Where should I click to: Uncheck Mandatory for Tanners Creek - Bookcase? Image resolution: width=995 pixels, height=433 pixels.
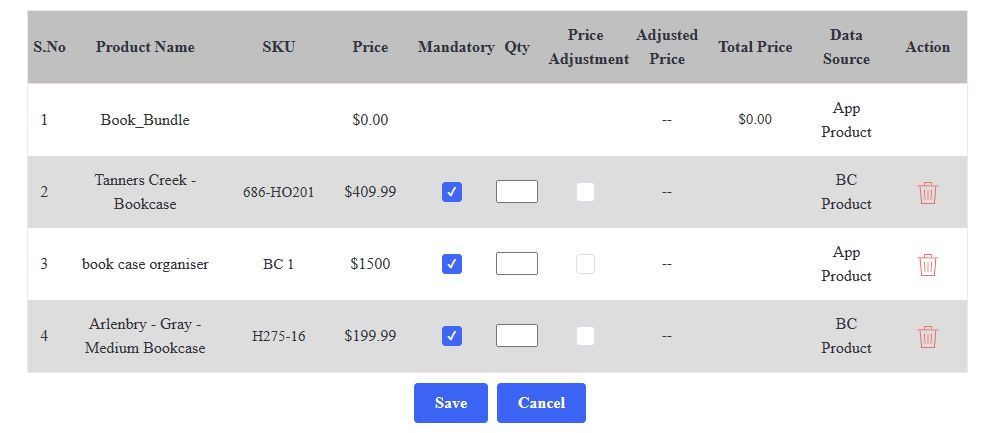[x=452, y=192]
